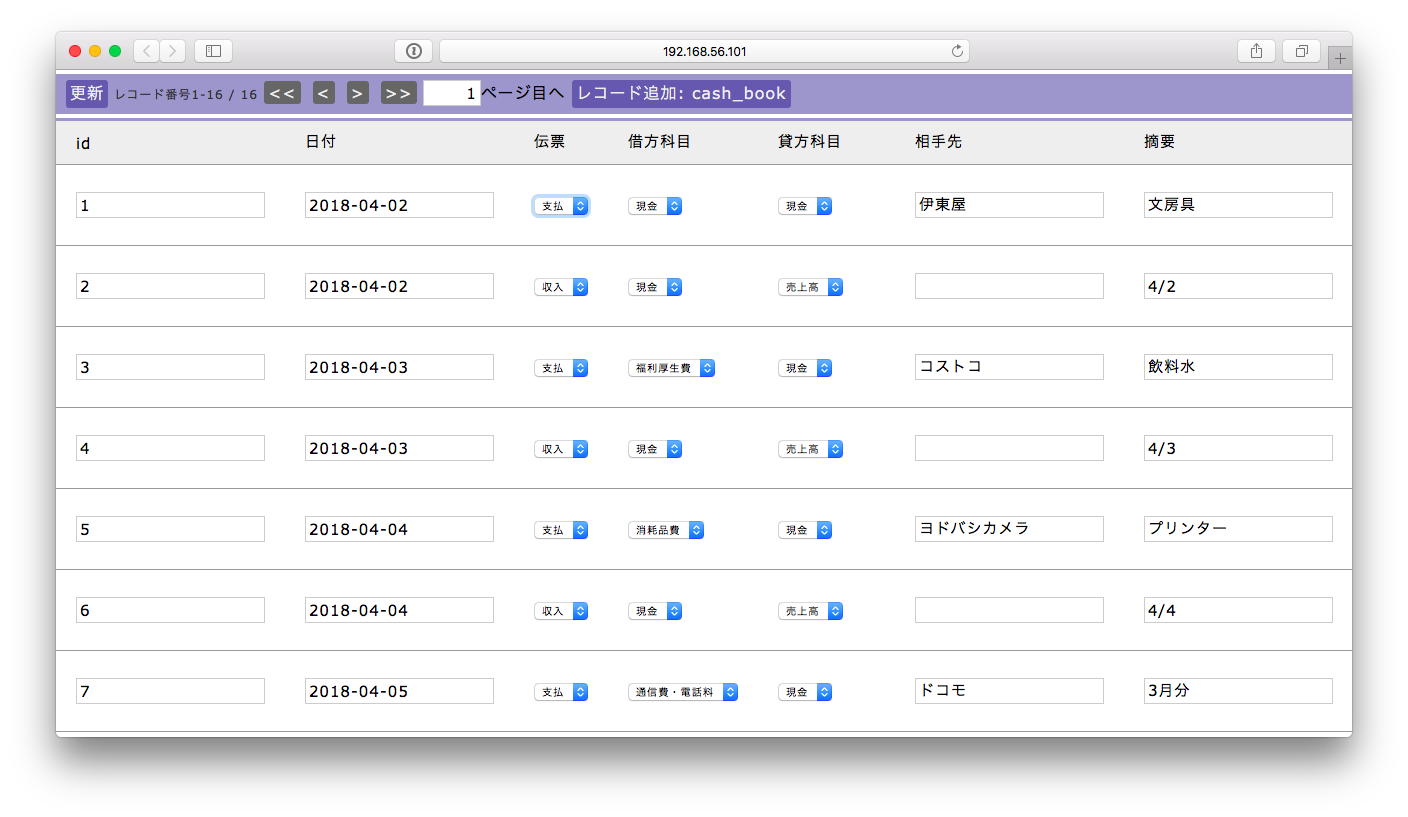Click the 貸方科目 column header

pyautogui.click(x=809, y=142)
